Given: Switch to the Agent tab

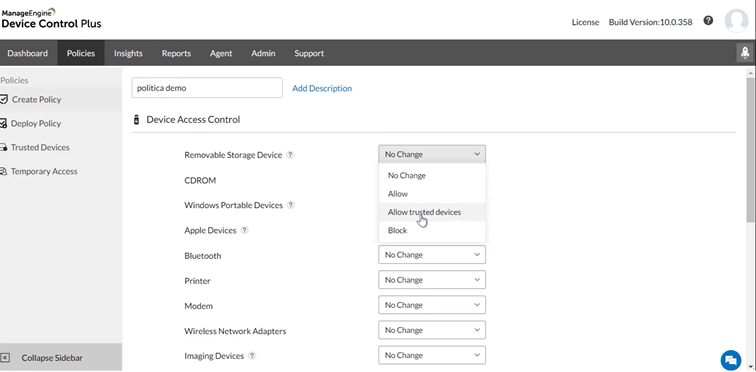Looking at the screenshot, I should [221, 53].
